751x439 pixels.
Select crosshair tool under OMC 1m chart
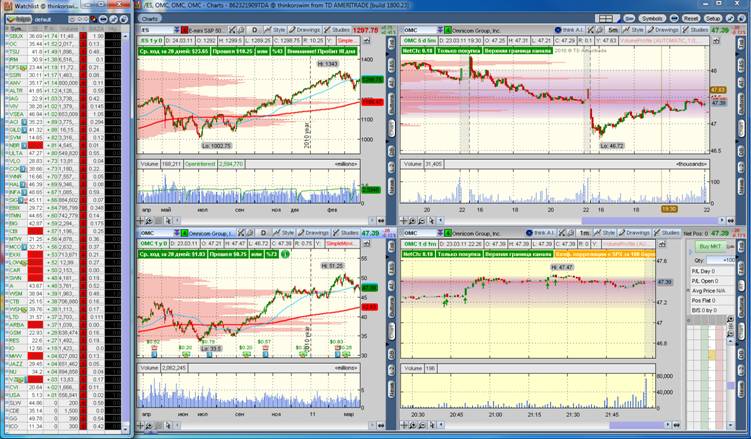tap(404, 425)
